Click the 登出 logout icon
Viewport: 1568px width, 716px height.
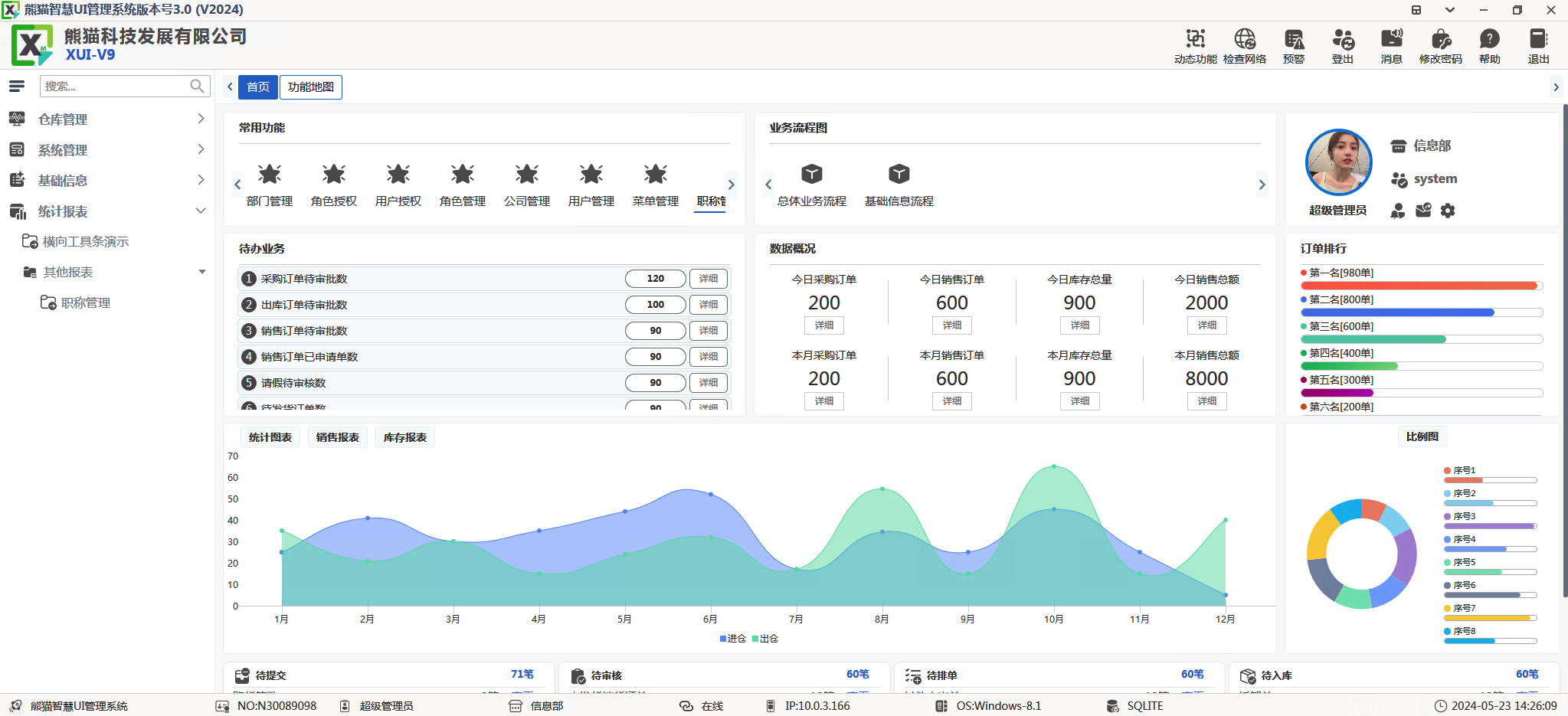click(x=1343, y=39)
